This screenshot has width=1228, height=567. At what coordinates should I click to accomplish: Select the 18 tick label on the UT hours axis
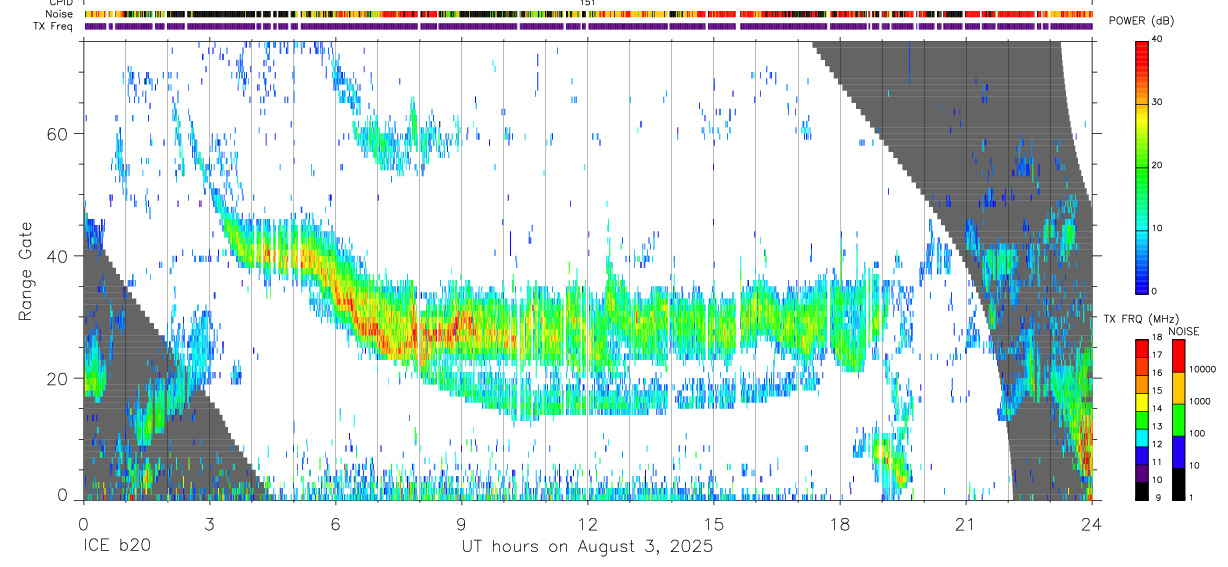(839, 523)
